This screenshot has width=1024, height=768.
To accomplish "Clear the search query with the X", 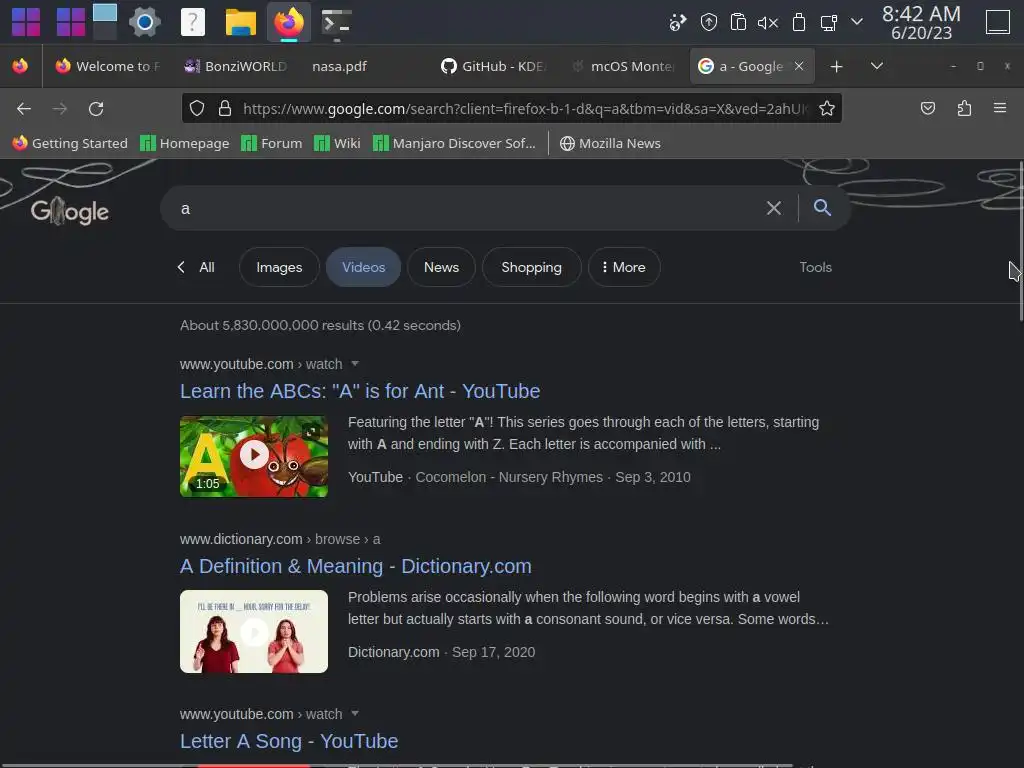I will [774, 208].
